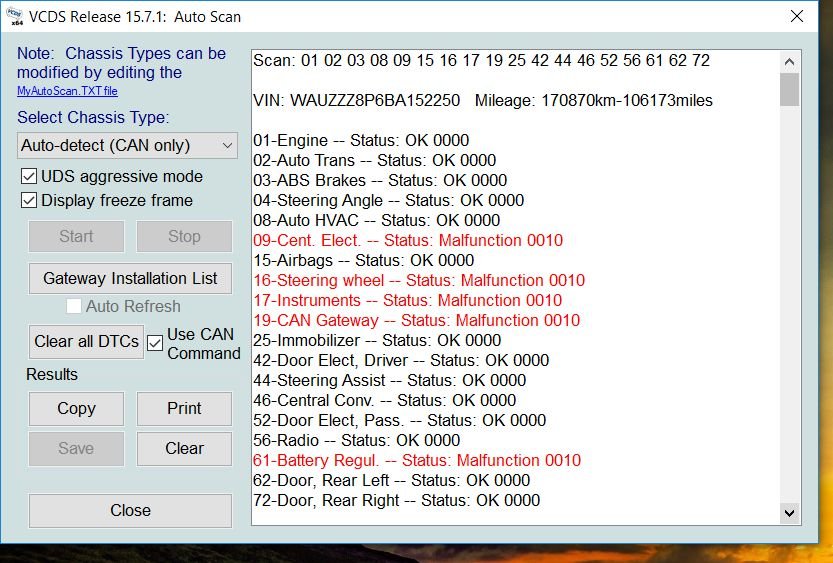Click the greyed Save button
Screen dimensions: 833x563
coord(76,448)
